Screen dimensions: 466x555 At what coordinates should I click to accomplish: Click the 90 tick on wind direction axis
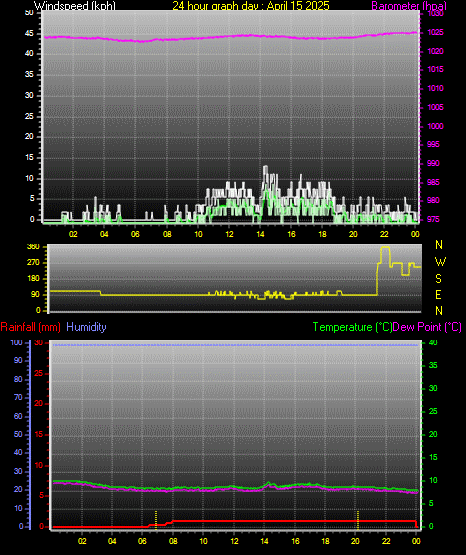pos(35,294)
